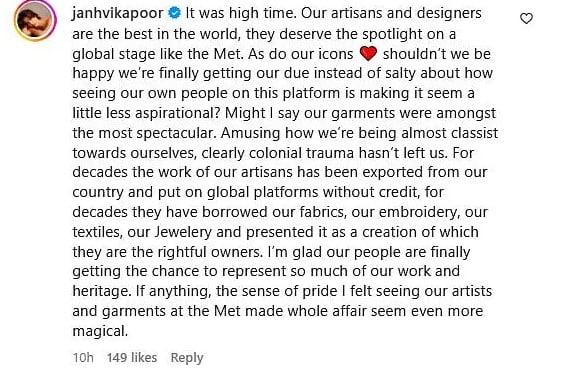Screen dimensions: 585x374
Task: Click the blue verified badge
Action: 174,13
